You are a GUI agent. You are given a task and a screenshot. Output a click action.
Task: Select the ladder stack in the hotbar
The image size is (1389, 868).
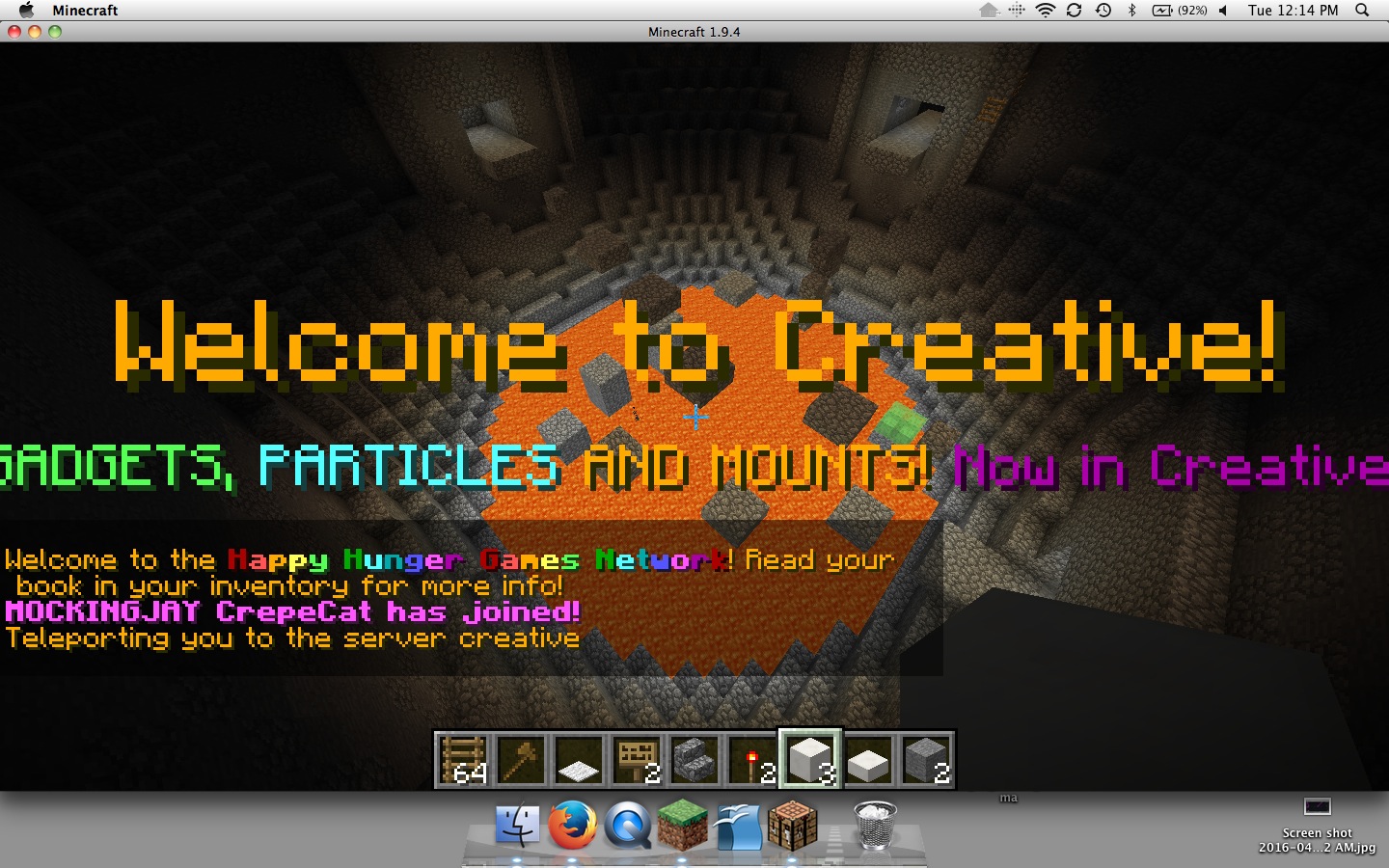[463, 760]
